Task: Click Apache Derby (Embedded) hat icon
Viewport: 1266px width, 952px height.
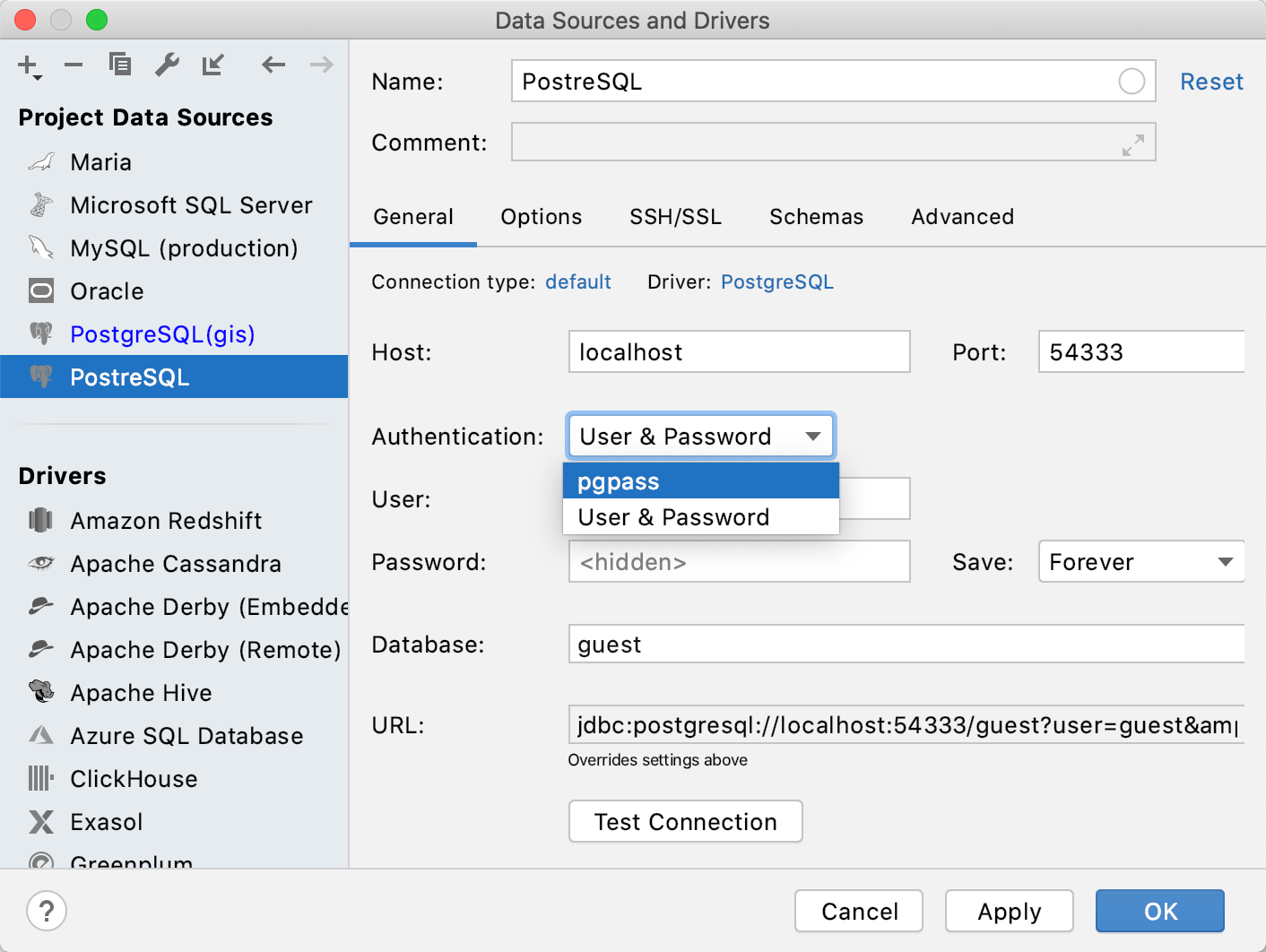Action: coord(41,606)
